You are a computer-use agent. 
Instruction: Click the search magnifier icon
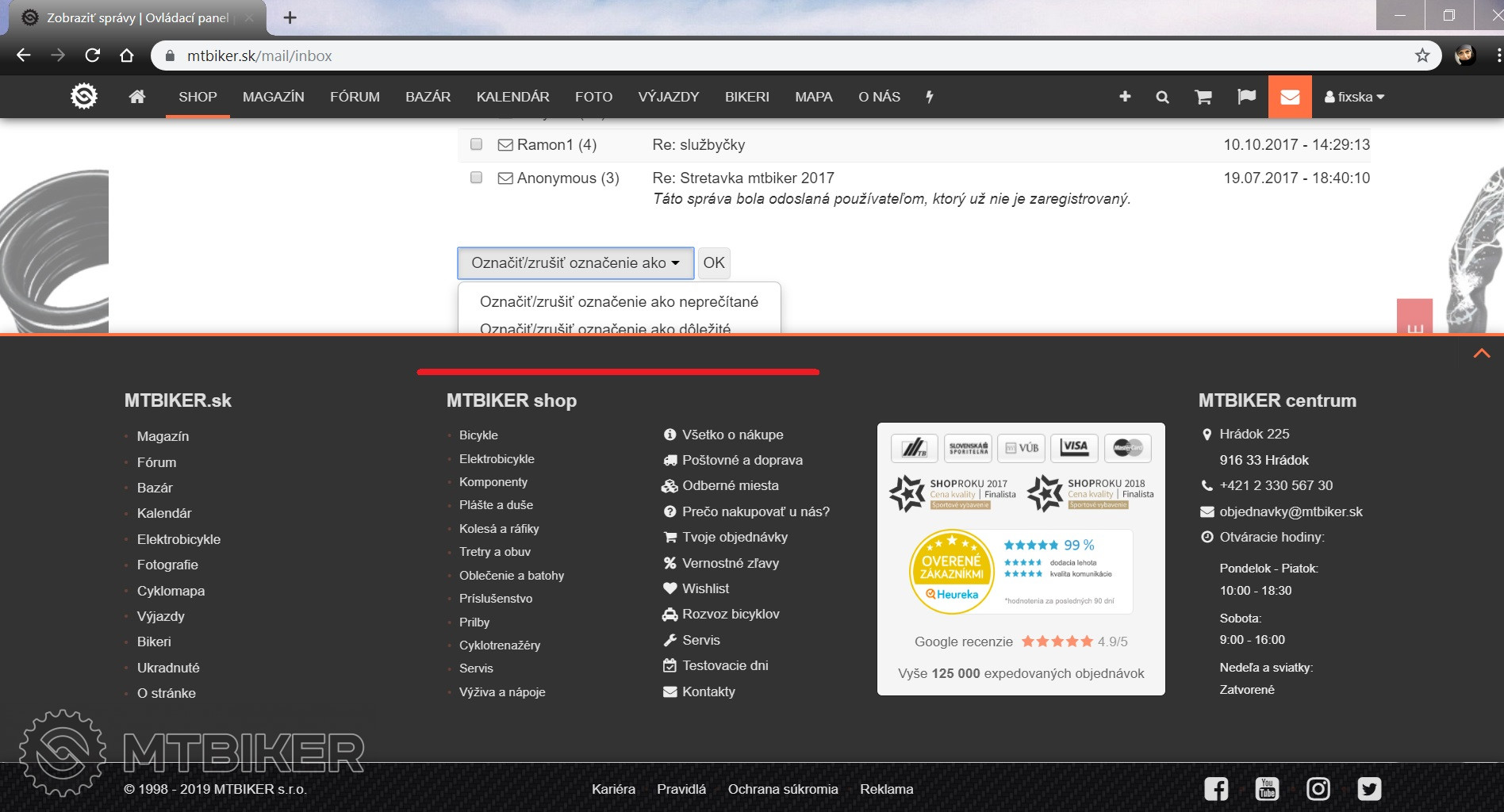click(x=1162, y=97)
